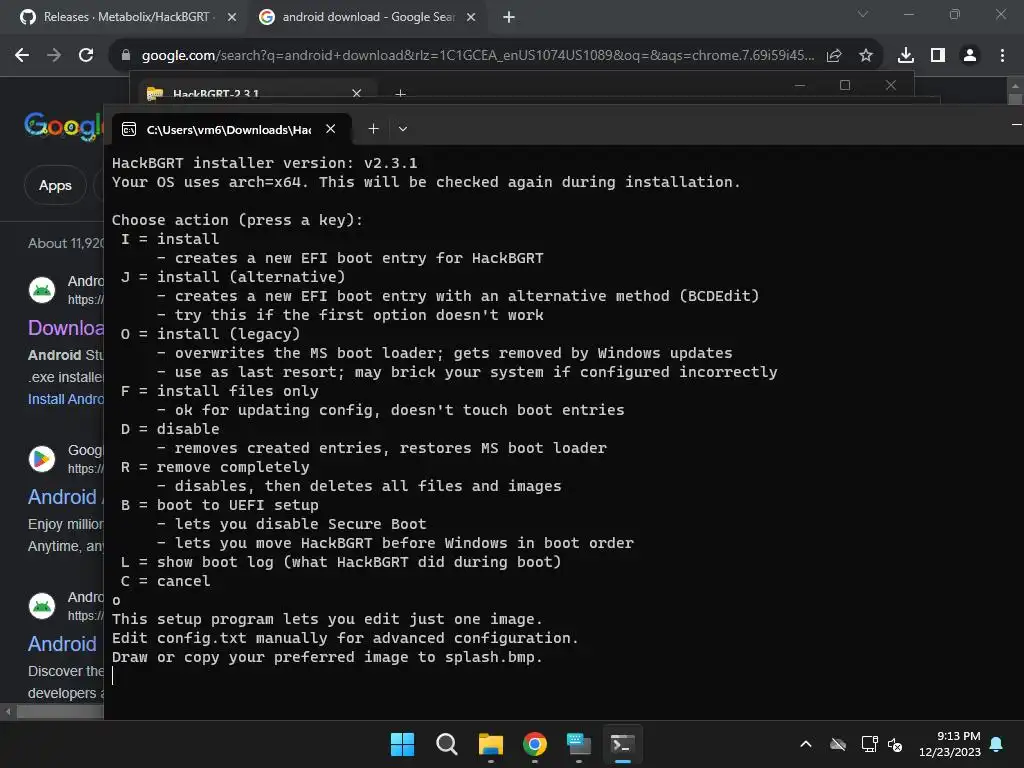Click the page vertical scrollbar up arrow
Image resolution: width=1024 pixels, height=768 pixels.
[x=1015, y=86]
